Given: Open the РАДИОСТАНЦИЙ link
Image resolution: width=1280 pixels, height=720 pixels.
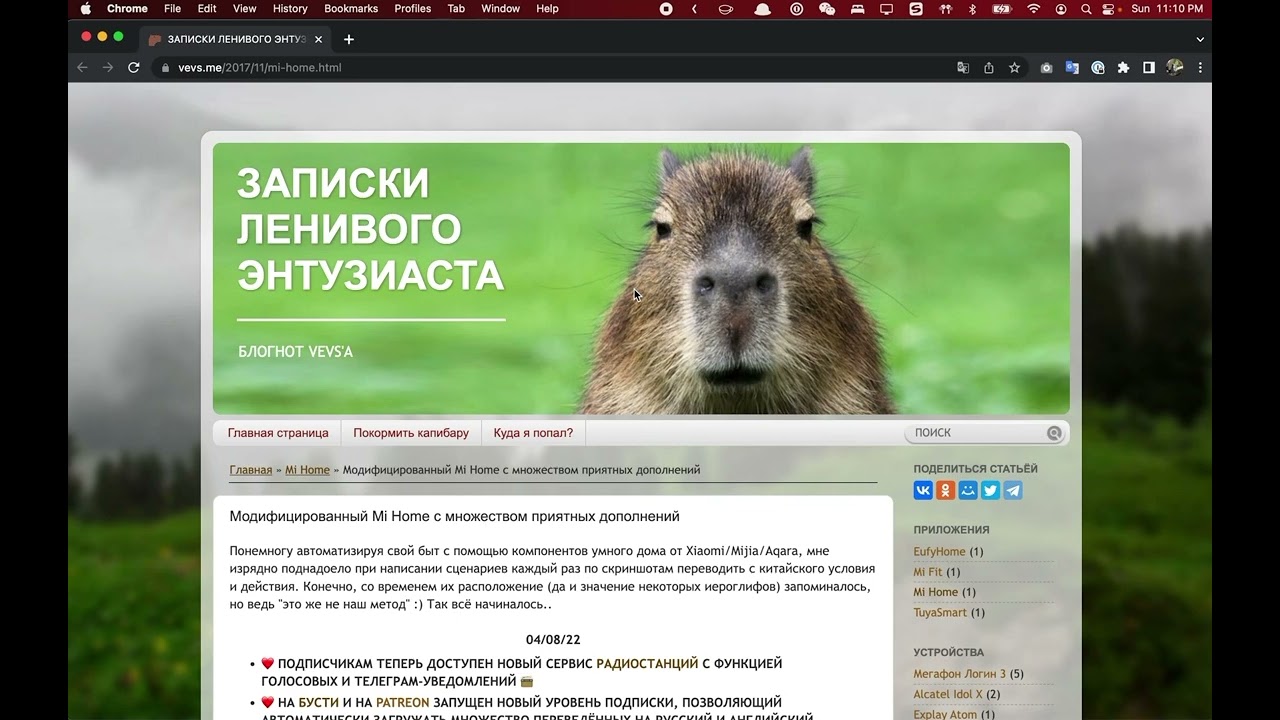Looking at the screenshot, I should coord(647,663).
